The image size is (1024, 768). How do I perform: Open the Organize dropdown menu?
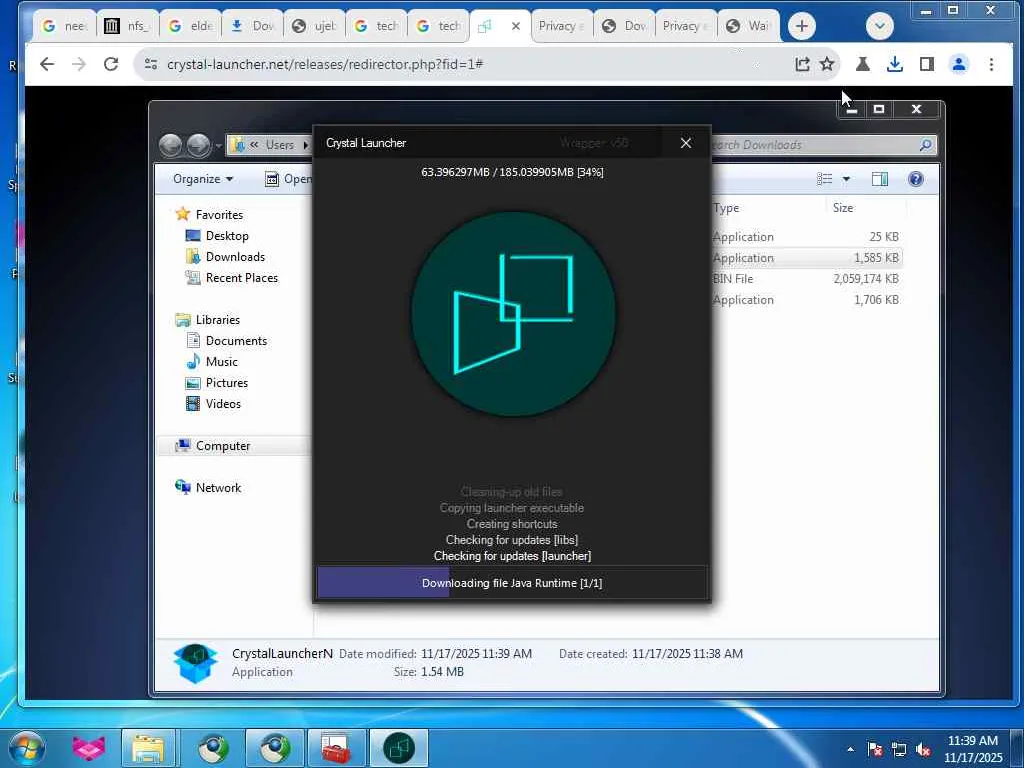tap(203, 179)
